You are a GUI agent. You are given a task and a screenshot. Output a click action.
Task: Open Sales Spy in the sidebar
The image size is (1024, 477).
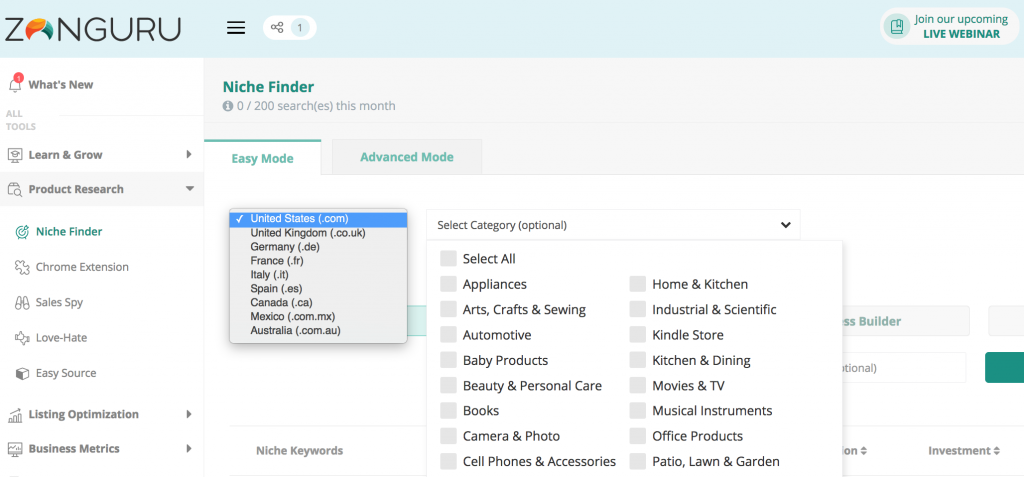pyautogui.click(x=59, y=303)
